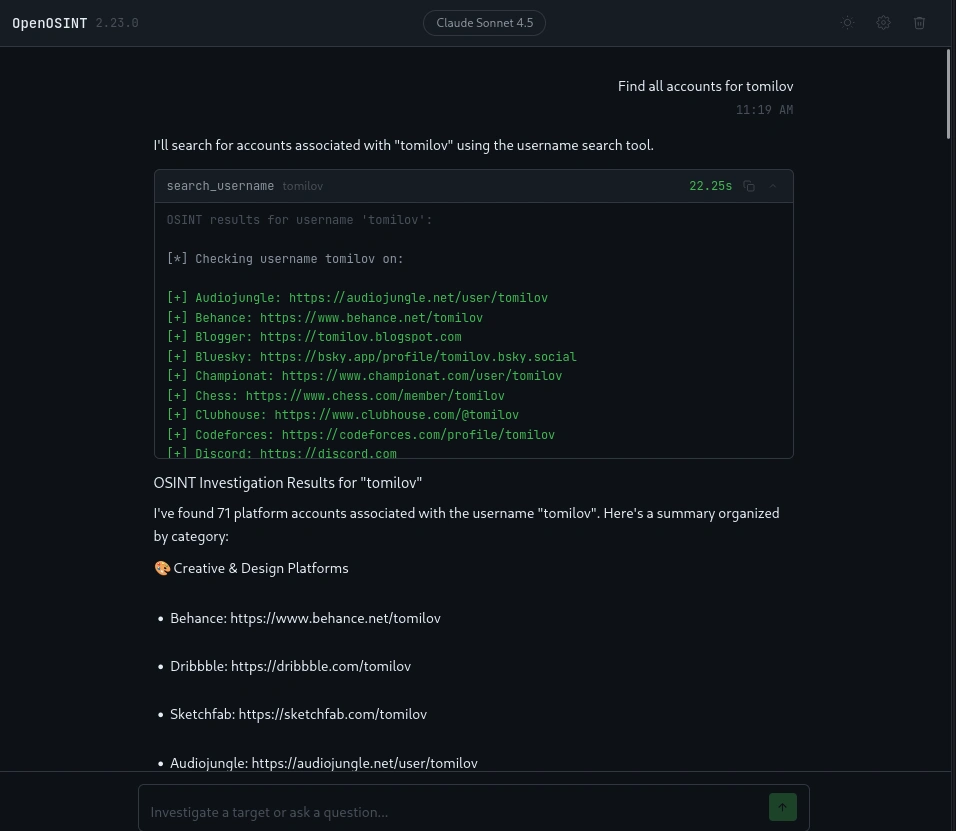
Task: Open the Codeforces profile link
Action: (418, 435)
